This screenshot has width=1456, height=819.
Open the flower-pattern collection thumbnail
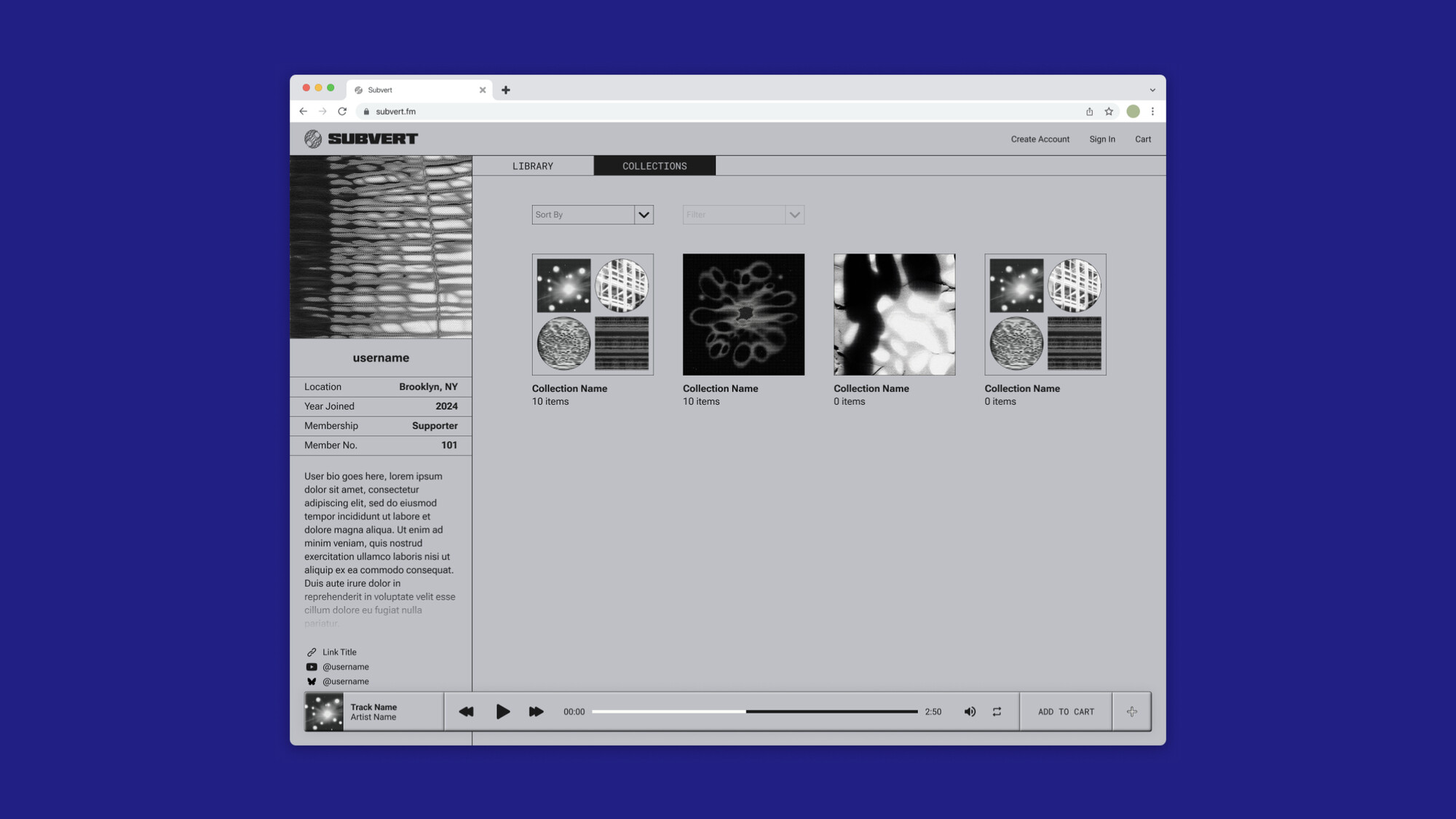743,314
